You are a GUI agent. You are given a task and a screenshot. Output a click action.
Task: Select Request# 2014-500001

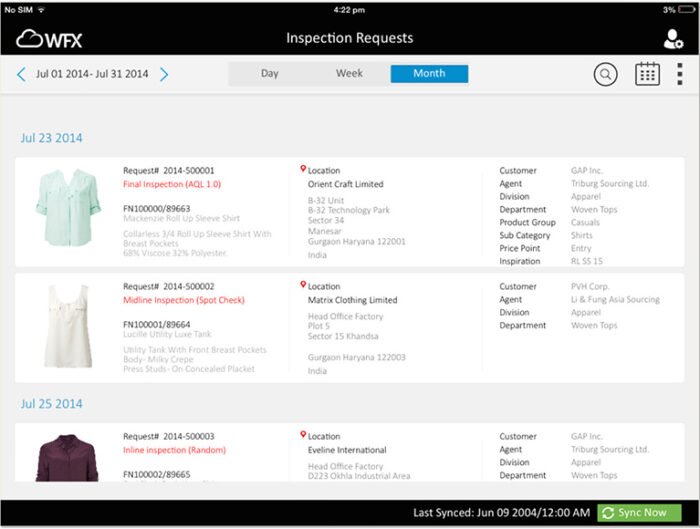(168, 171)
